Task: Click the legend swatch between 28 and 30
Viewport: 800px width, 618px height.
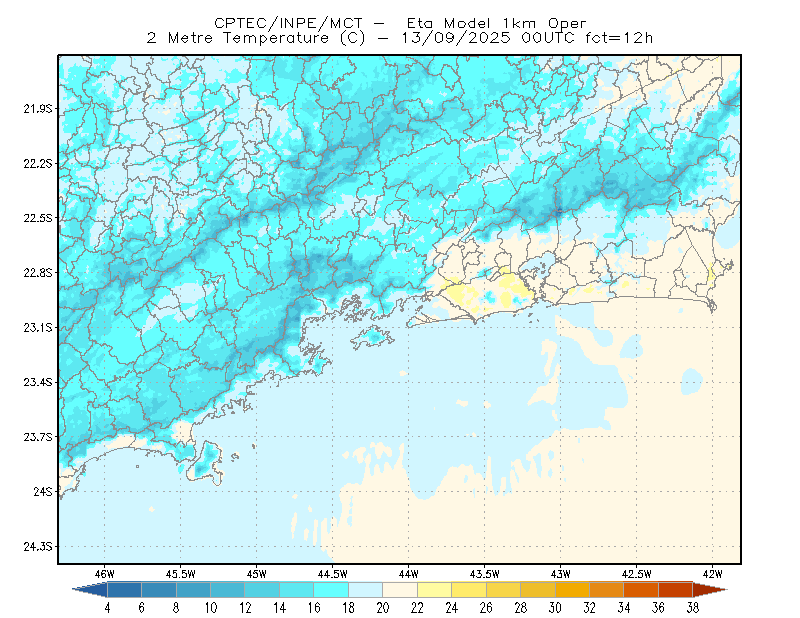Action: tap(538, 589)
